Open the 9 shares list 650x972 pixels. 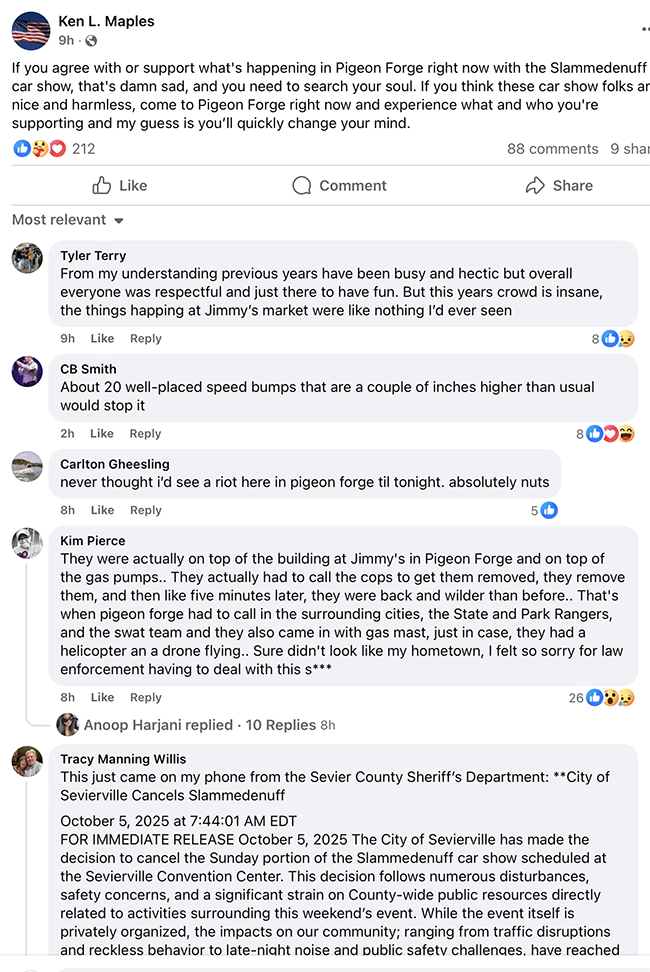pyautogui.click(x=630, y=148)
